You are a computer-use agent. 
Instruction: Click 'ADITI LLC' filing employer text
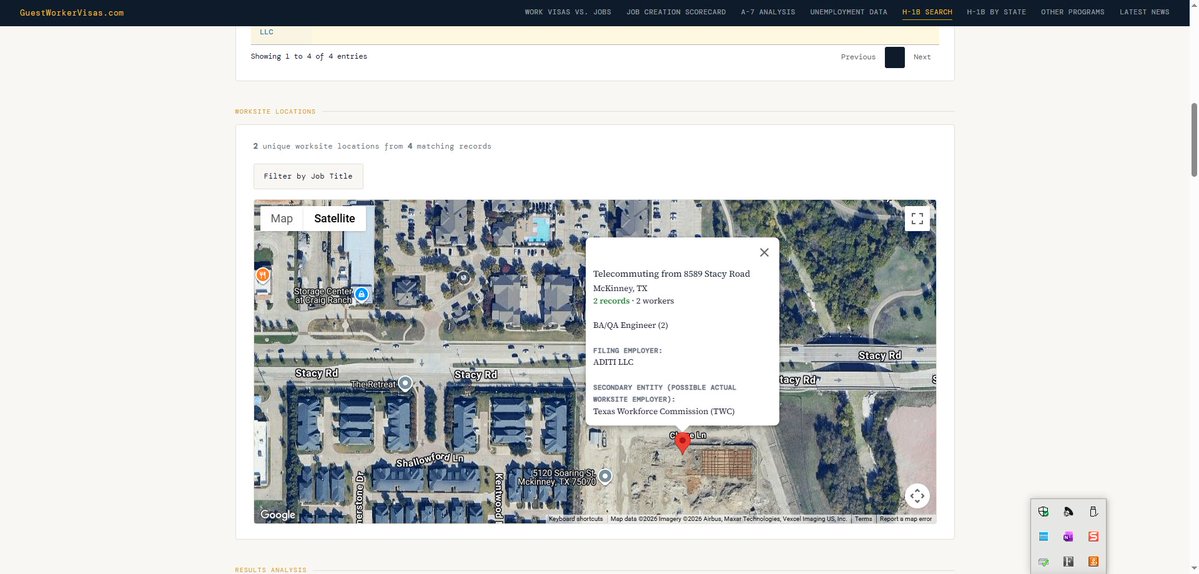[613, 362]
